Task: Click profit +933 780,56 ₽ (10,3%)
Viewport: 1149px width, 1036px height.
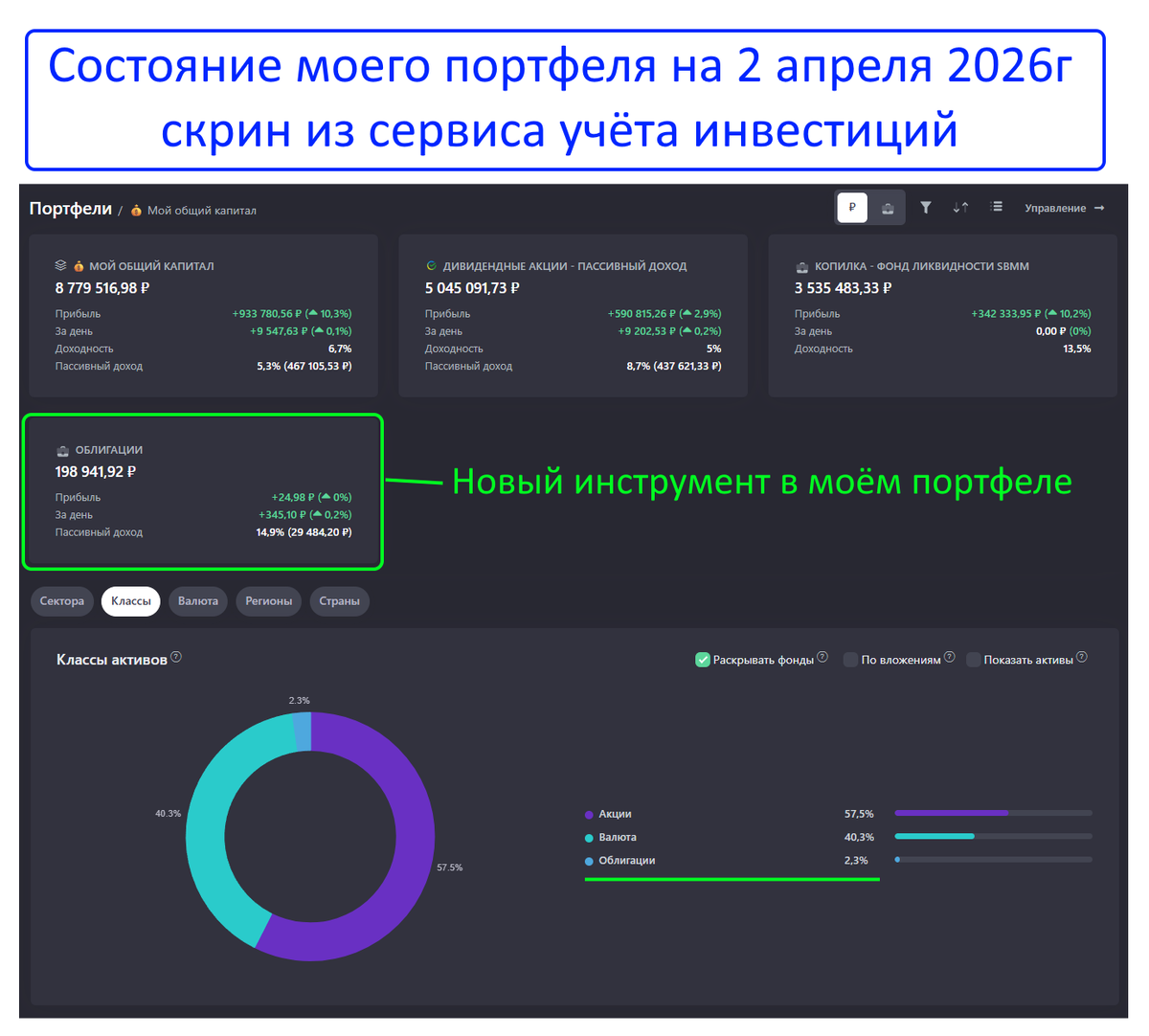Action: pyautogui.click(x=292, y=314)
